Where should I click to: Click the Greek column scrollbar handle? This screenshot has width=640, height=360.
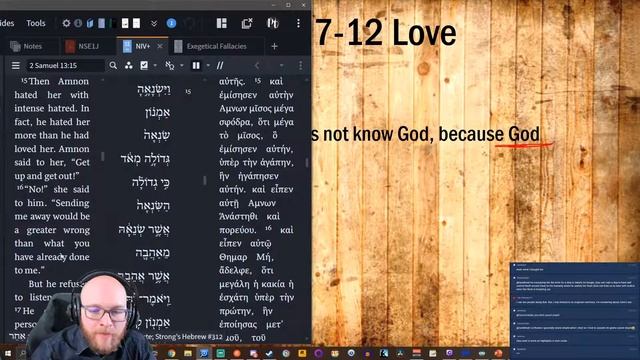point(307,162)
